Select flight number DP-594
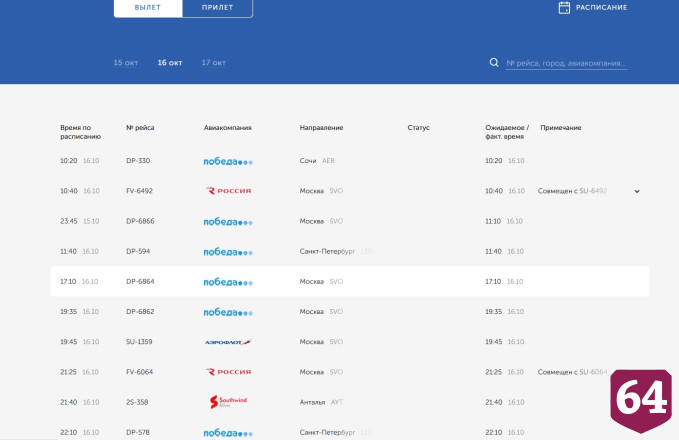Viewport: 679px width, 440px height. (138, 251)
